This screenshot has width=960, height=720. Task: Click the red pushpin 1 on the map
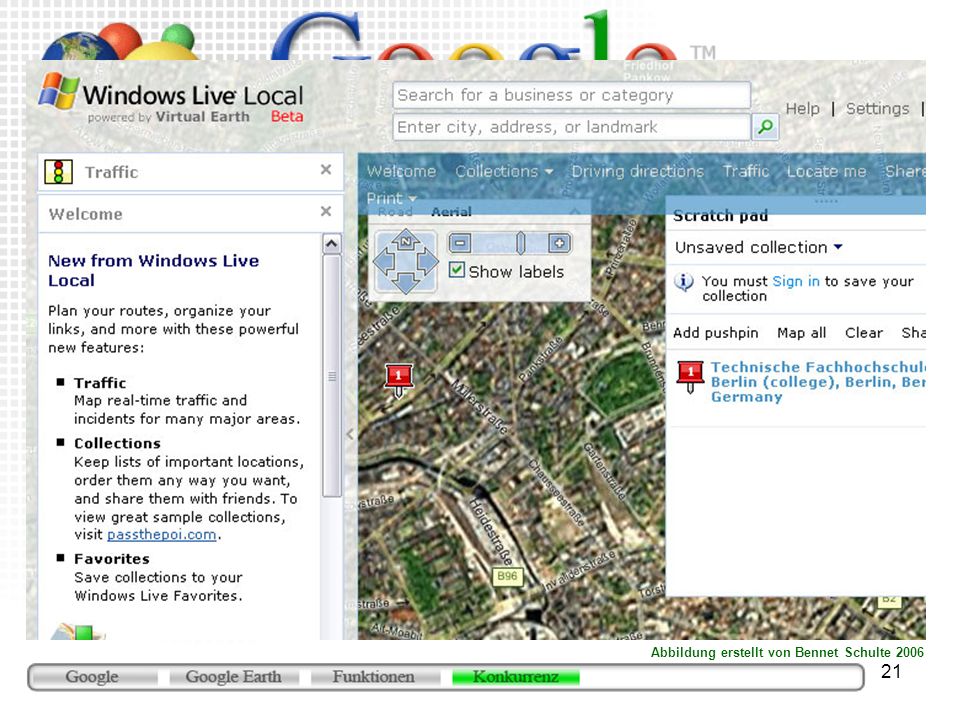click(399, 379)
